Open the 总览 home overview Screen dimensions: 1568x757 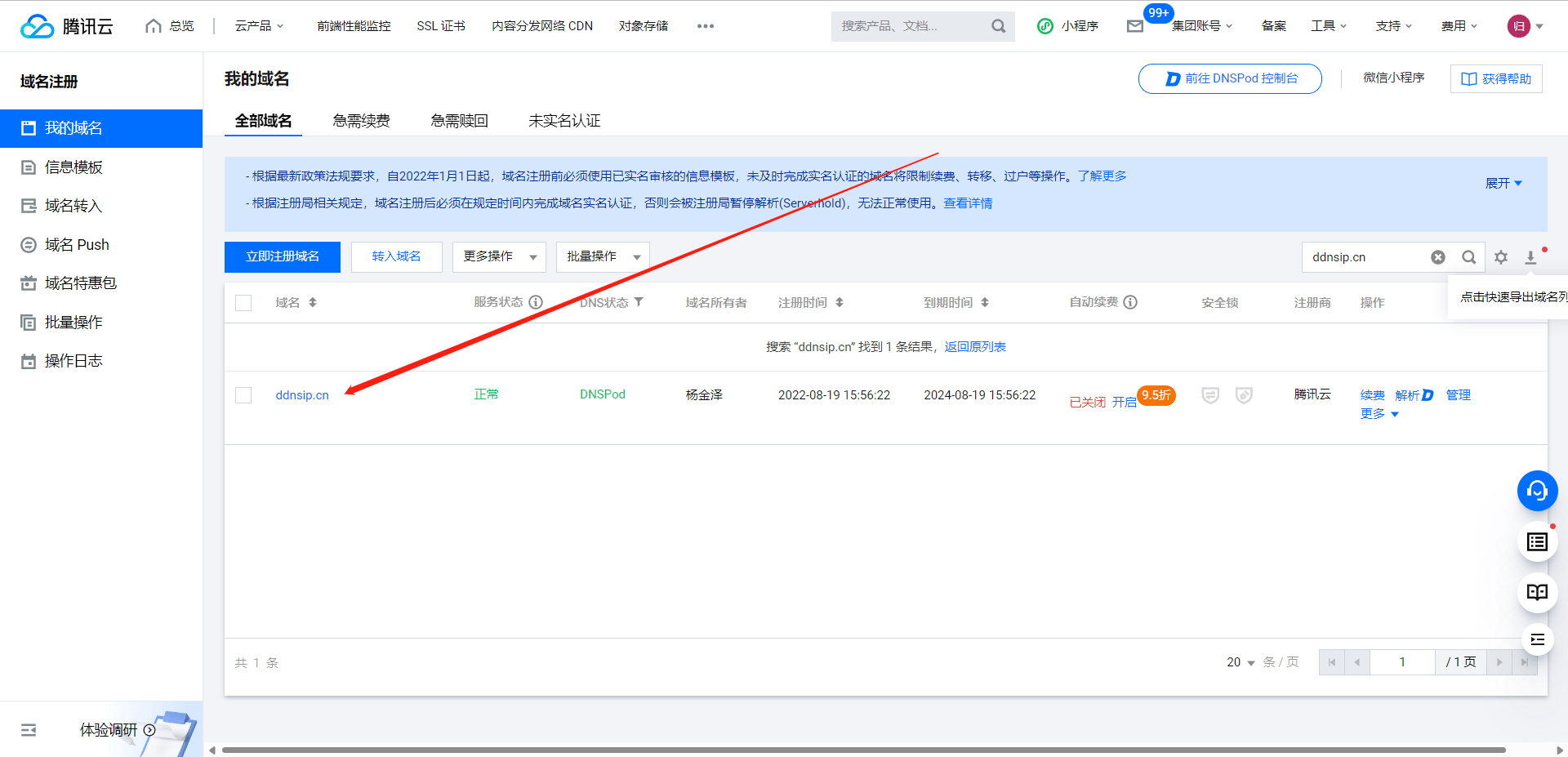tap(170, 26)
